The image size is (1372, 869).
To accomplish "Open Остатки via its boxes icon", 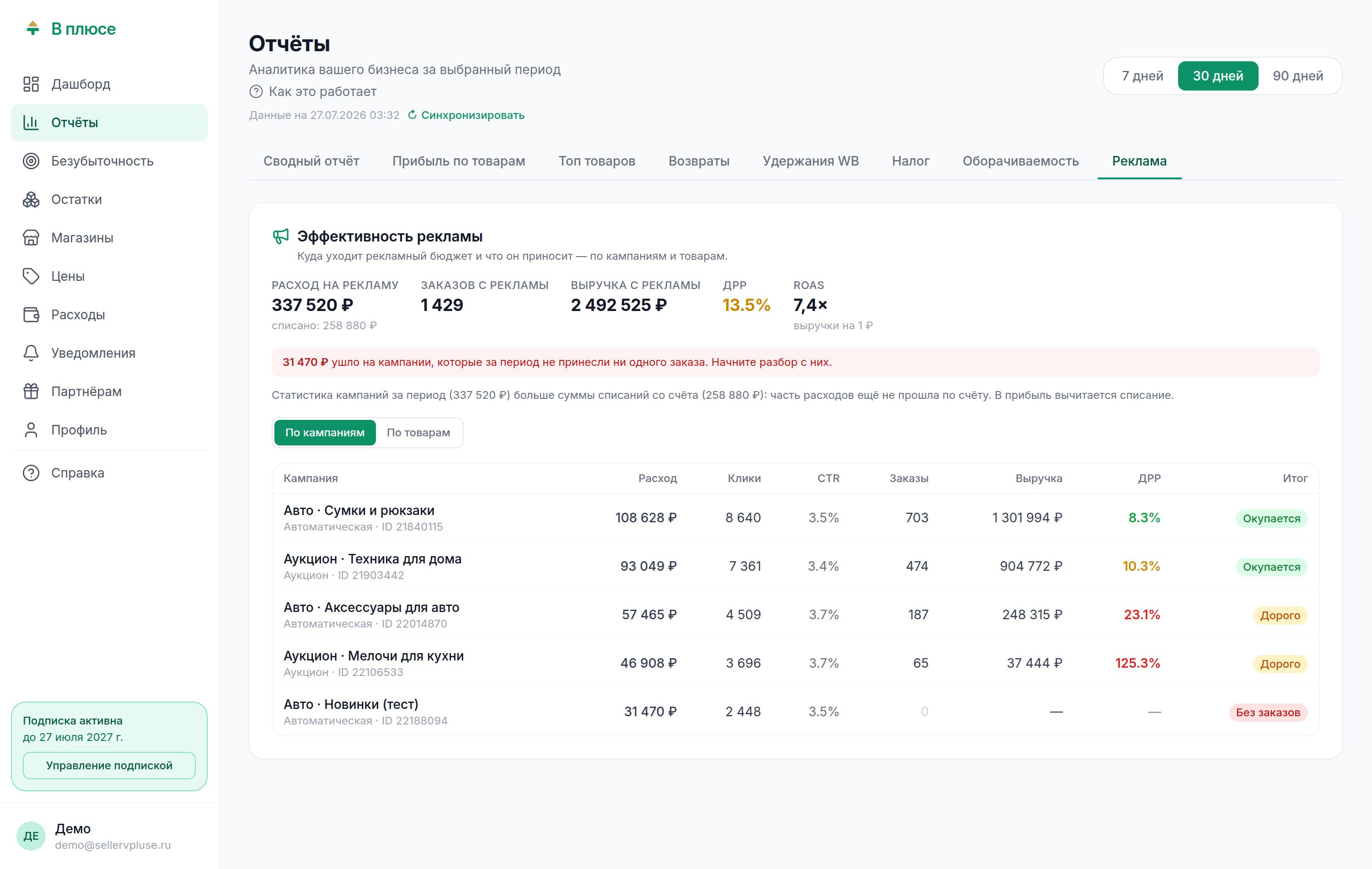I will (31, 199).
